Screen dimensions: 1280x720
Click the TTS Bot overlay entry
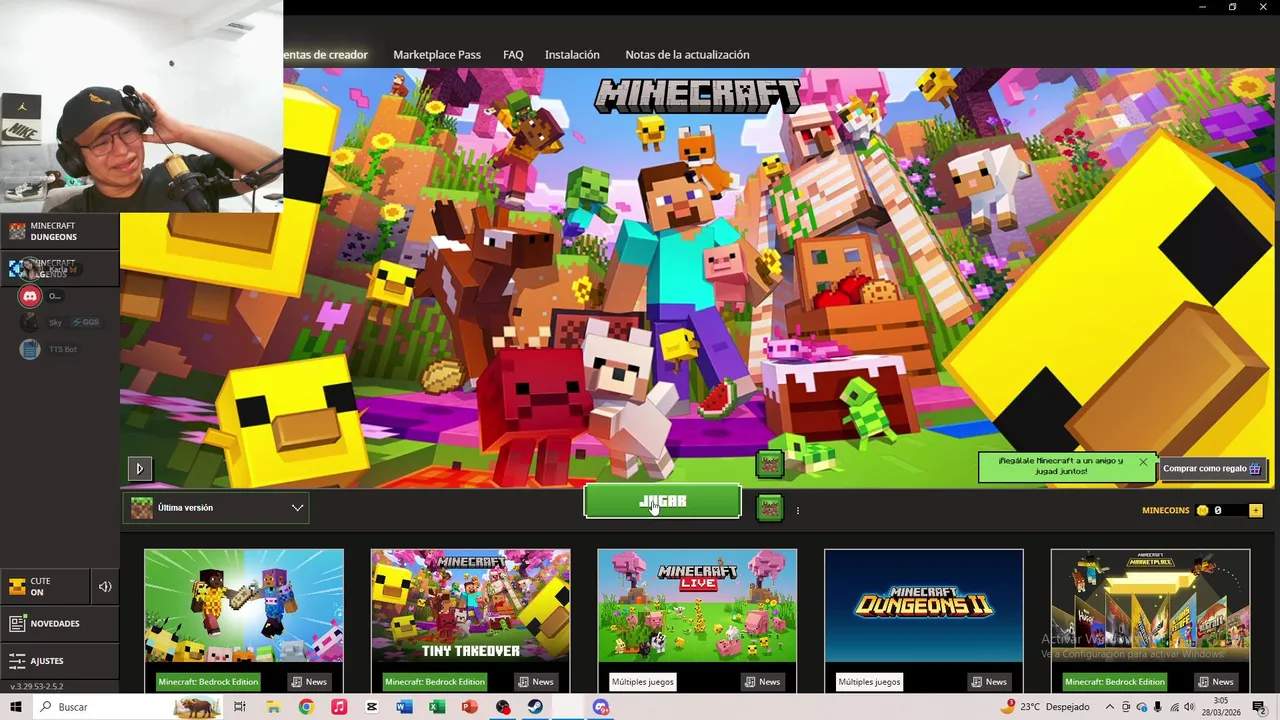[50, 349]
